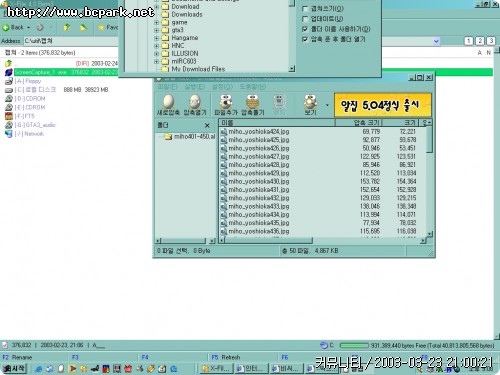Screen dimensions: 500x375
Task: Click the up-folder arrow icon in X-File toolbar
Action: pos(67,27)
